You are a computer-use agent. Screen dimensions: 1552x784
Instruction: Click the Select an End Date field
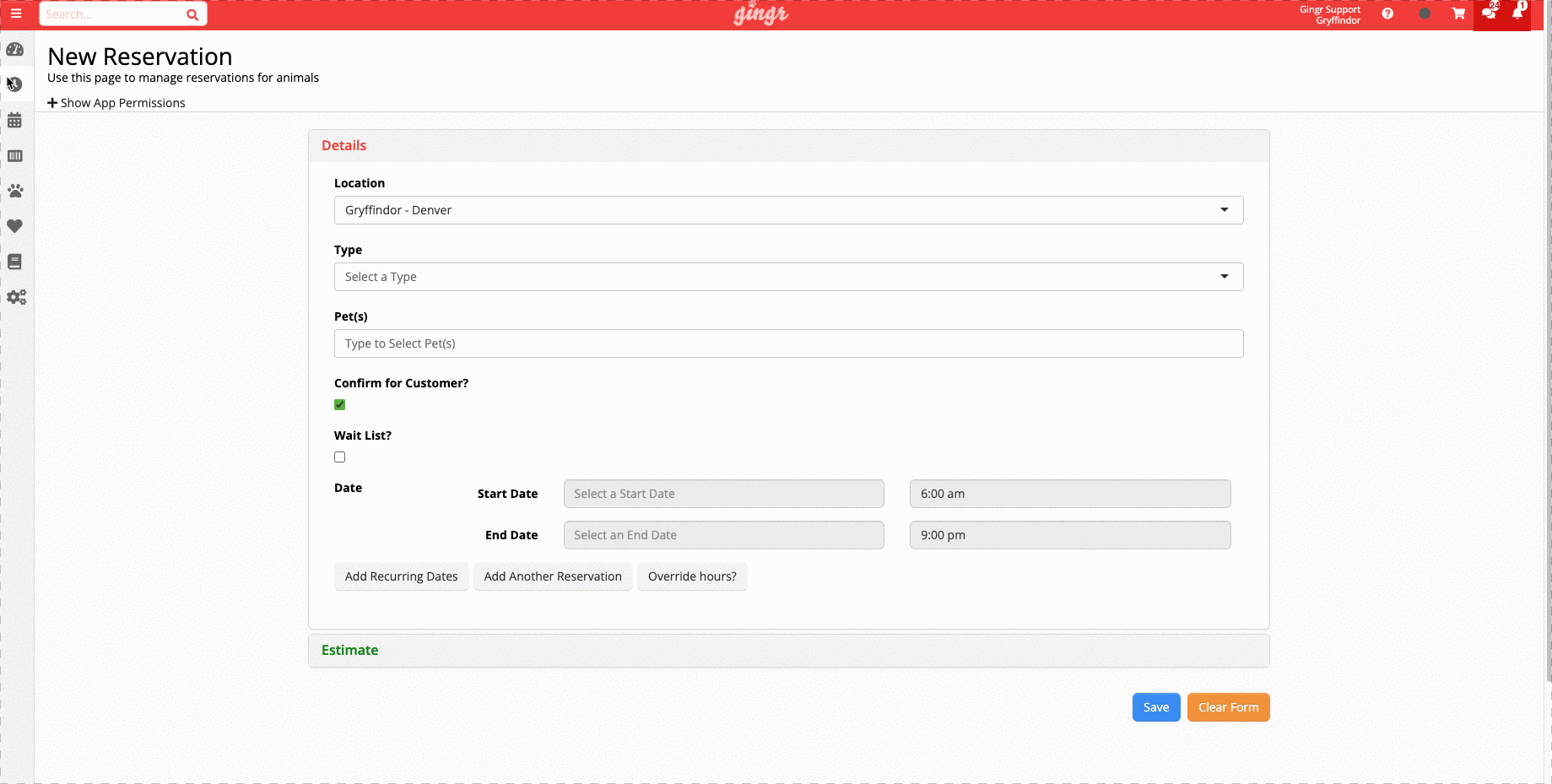click(x=723, y=535)
